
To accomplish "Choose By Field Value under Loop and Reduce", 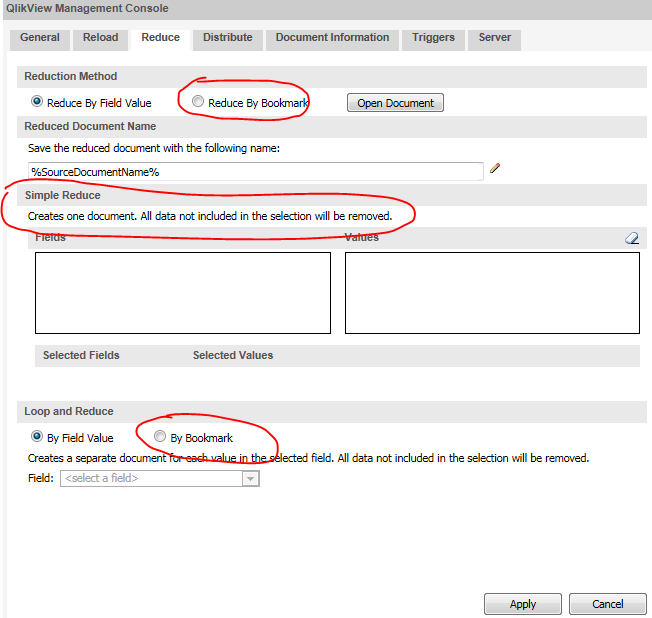I will (37, 436).
